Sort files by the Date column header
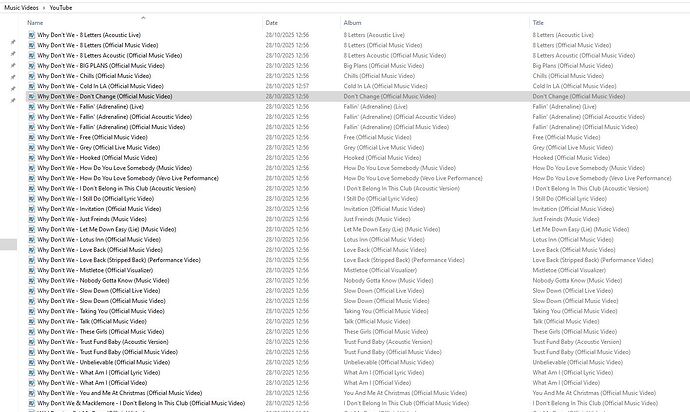Viewport: 690px width, 412px height. pyautogui.click(x=272, y=22)
